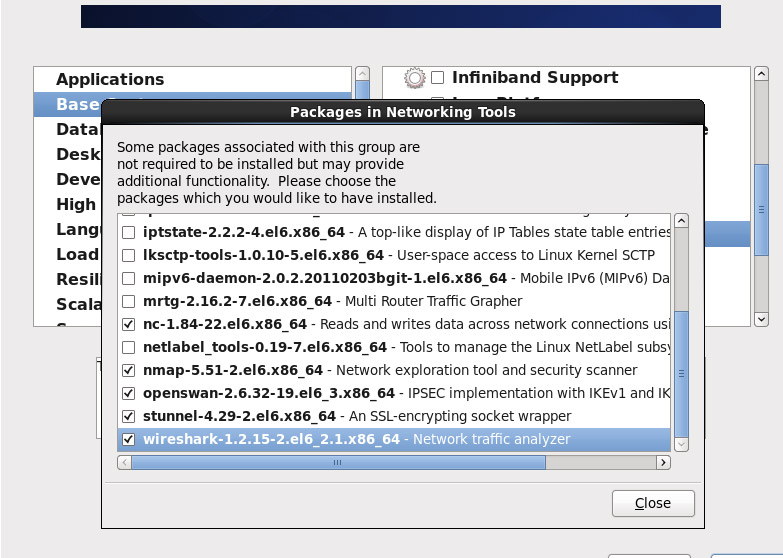Click the category list scroll-up arrow
783x558 pixels.
pos(363,74)
